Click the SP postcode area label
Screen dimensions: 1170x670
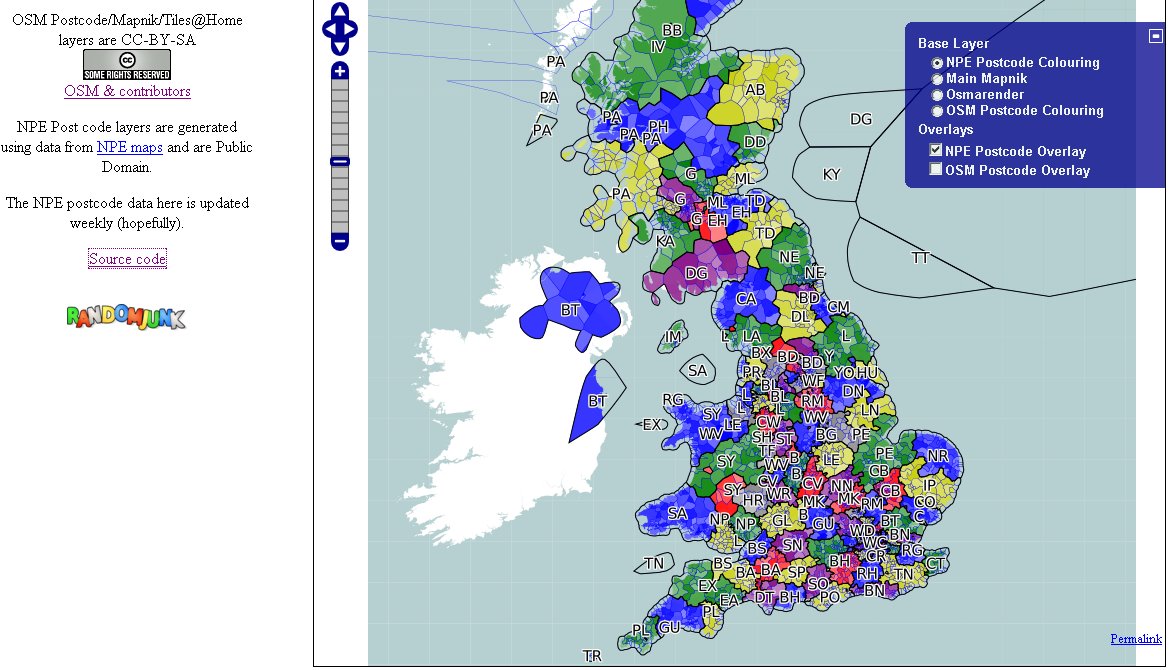pyautogui.click(x=797, y=572)
